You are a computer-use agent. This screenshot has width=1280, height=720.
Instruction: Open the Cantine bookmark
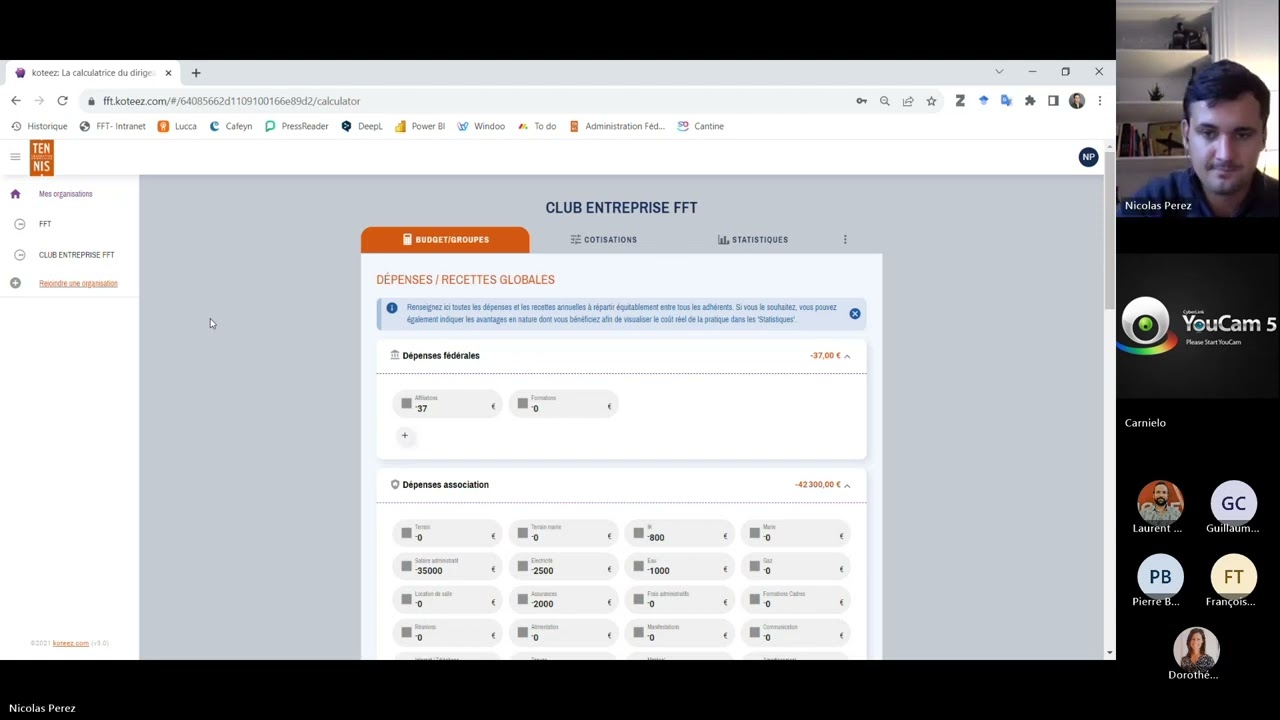click(x=700, y=127)
